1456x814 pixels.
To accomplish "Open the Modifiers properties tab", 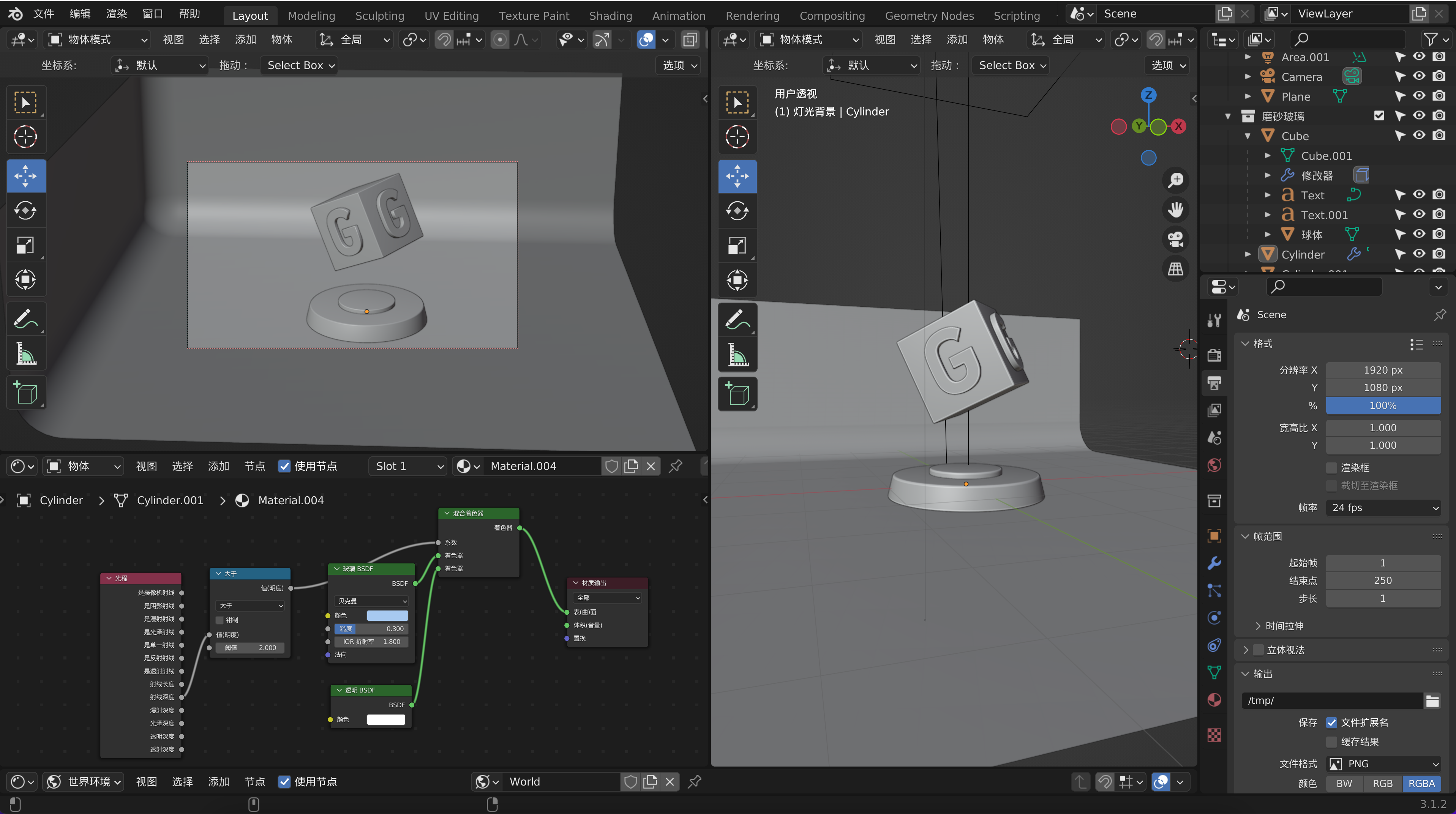I will click(1214, 563).
